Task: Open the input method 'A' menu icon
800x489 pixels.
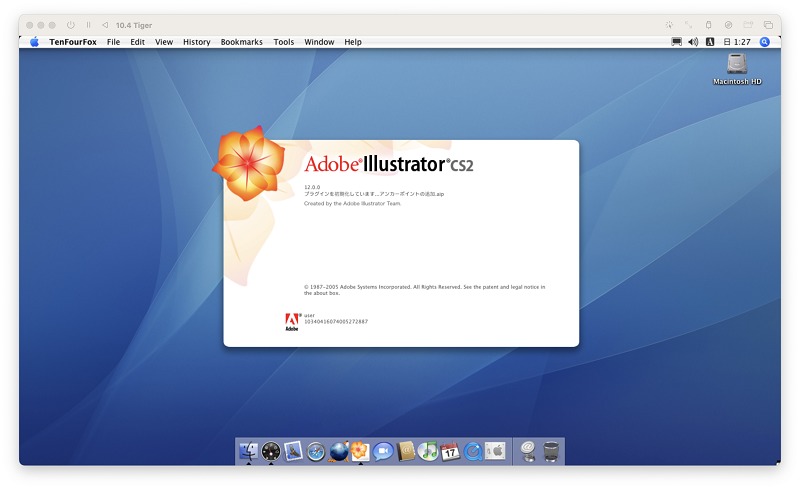Action: tap(710, 42)
